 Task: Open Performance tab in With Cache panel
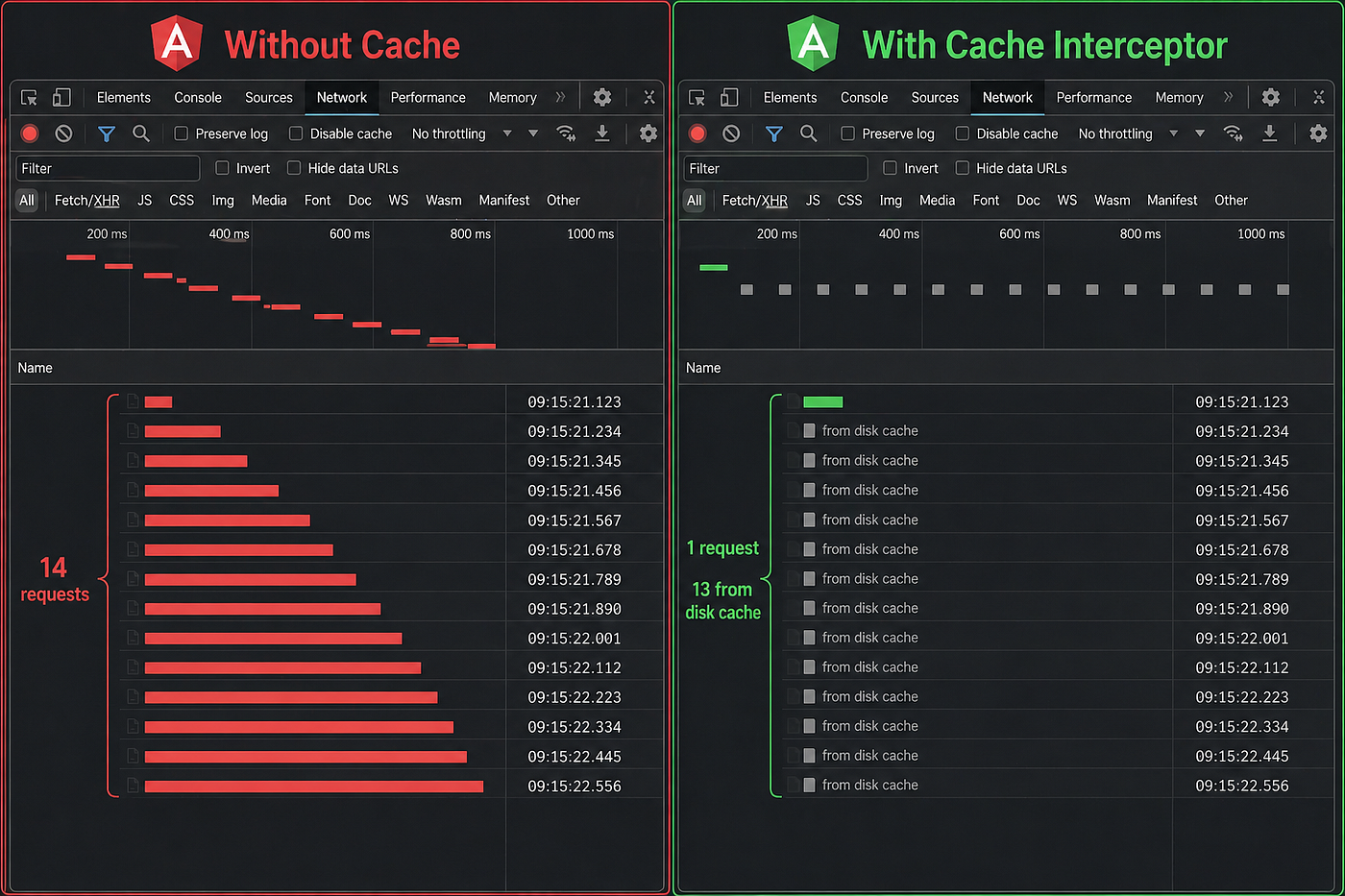pos(1094,97)
